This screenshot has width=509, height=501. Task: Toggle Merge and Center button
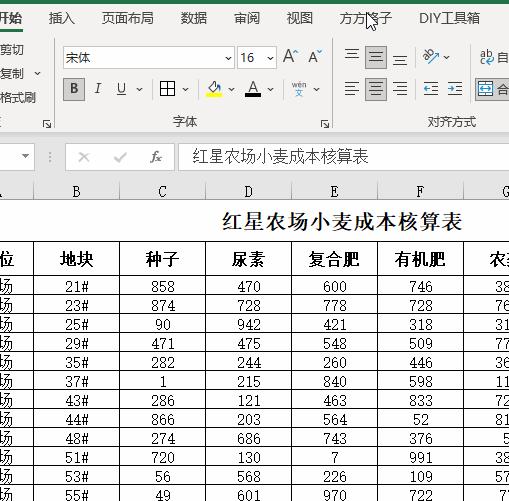(x=492, y=89)
